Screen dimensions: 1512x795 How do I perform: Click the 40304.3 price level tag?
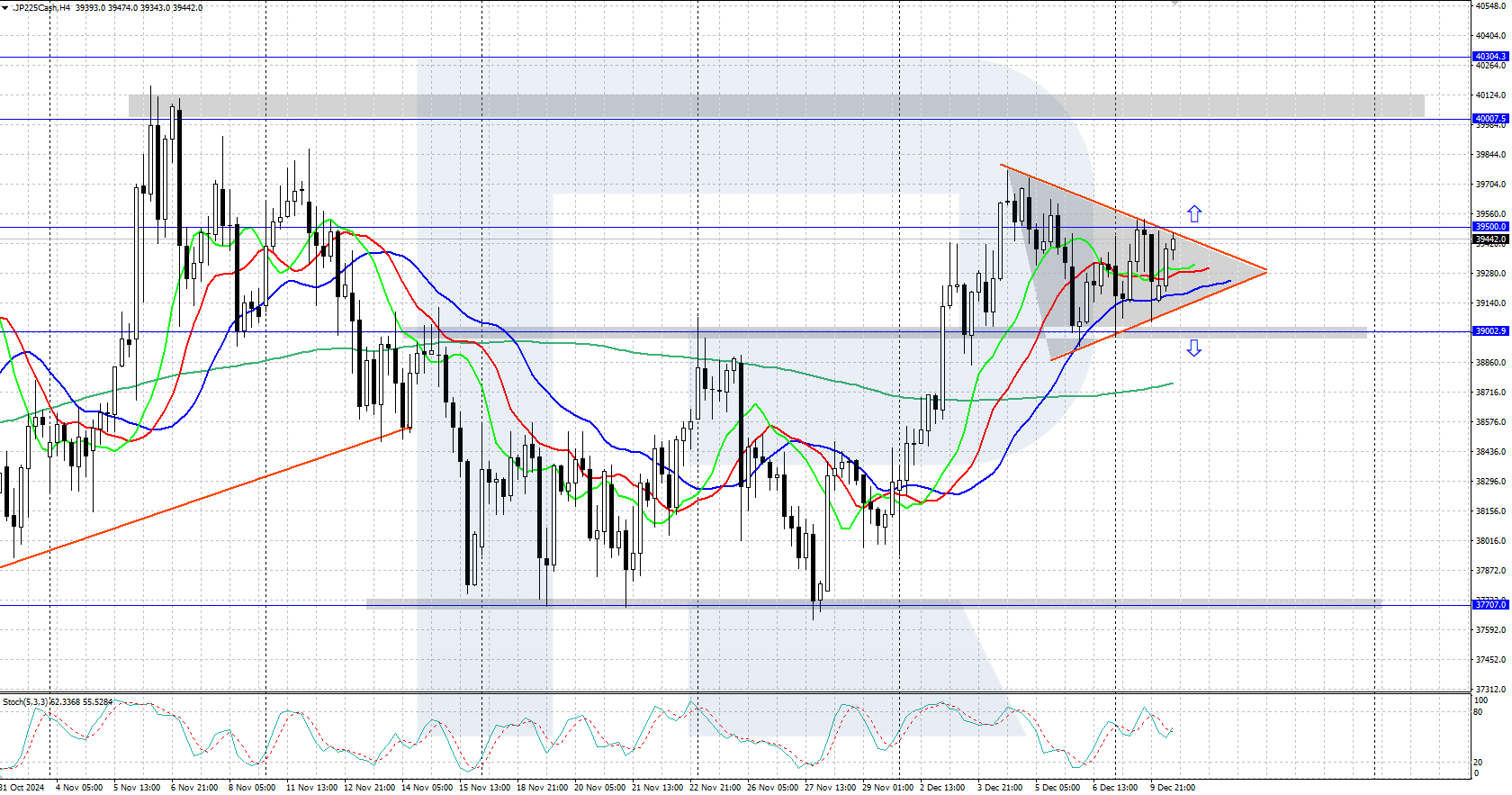coord(1490,57)
